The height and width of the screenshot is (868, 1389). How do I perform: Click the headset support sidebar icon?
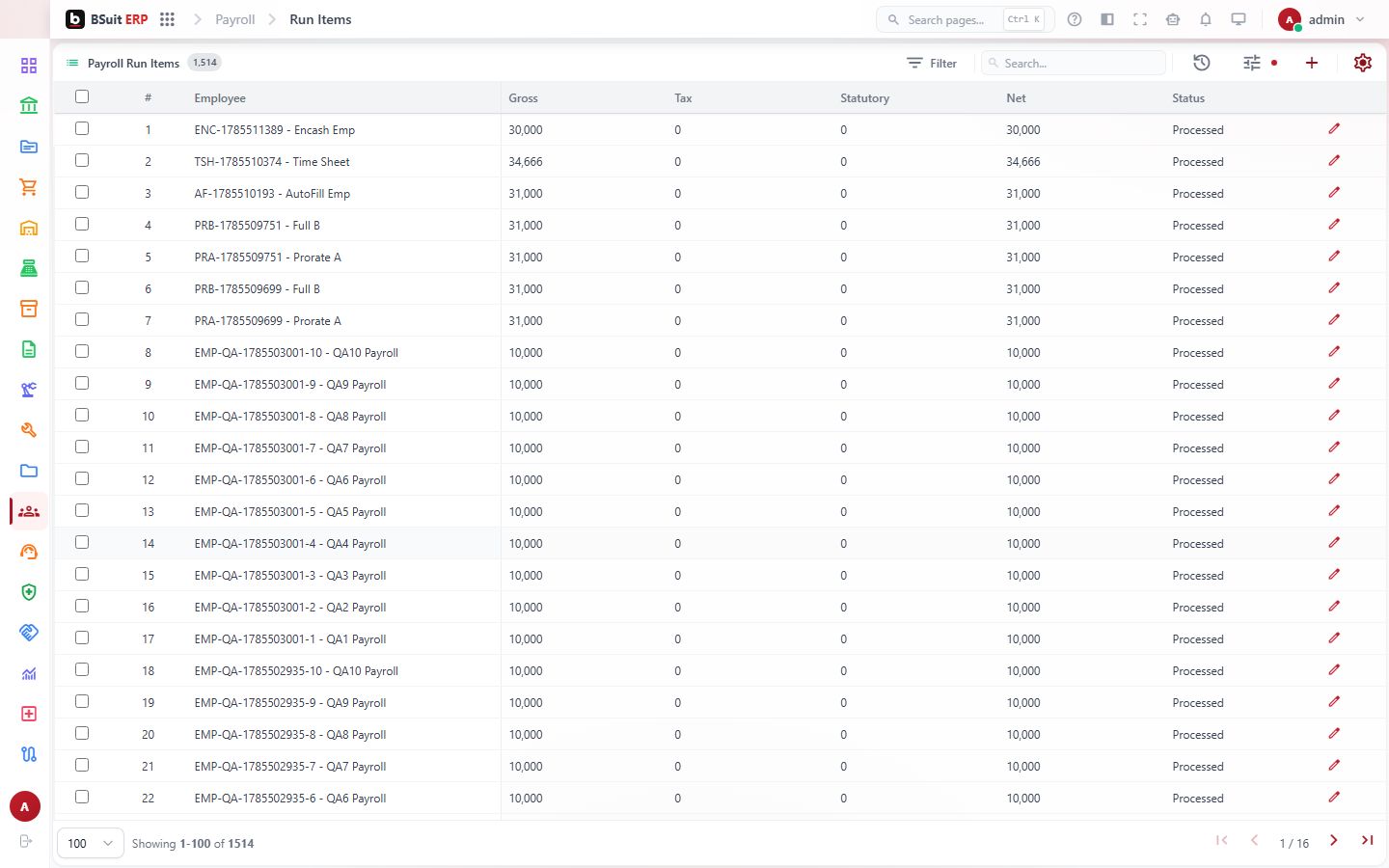click(x=29, y=552)
